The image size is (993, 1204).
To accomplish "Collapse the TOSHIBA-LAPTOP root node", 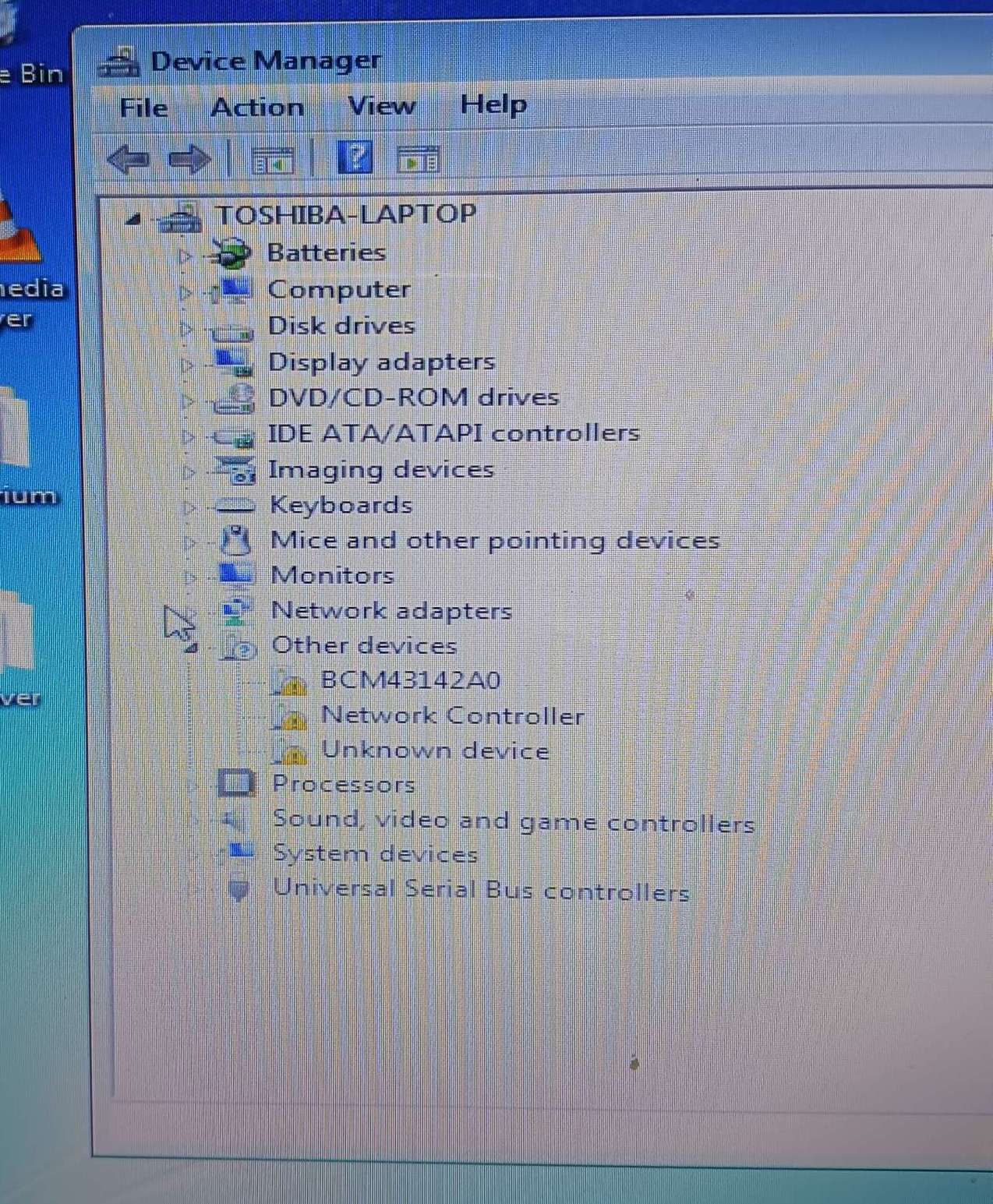I will pyautogui.click(x=133, y=219).
